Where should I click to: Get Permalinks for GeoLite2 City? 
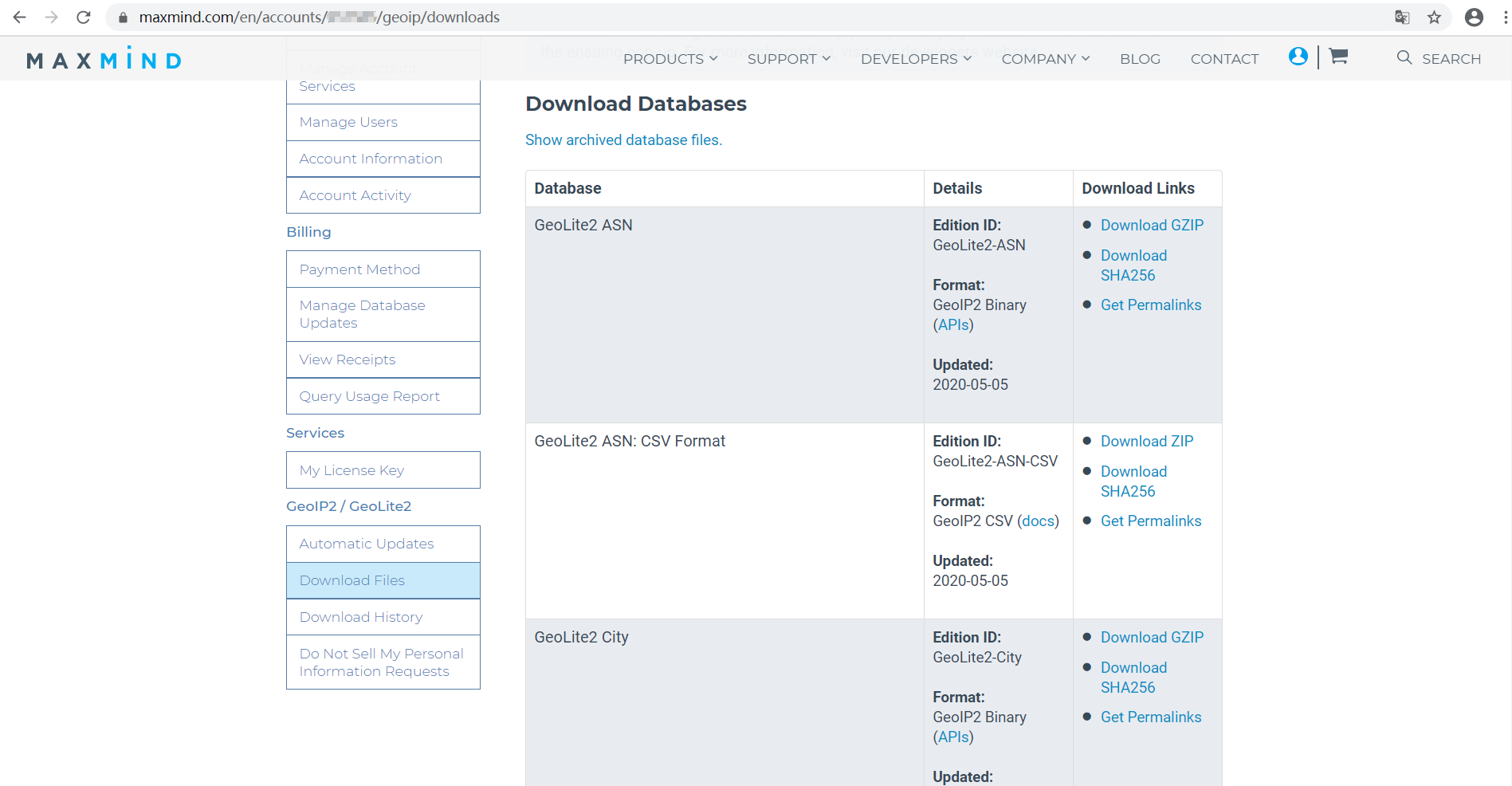coord(1151,717)
